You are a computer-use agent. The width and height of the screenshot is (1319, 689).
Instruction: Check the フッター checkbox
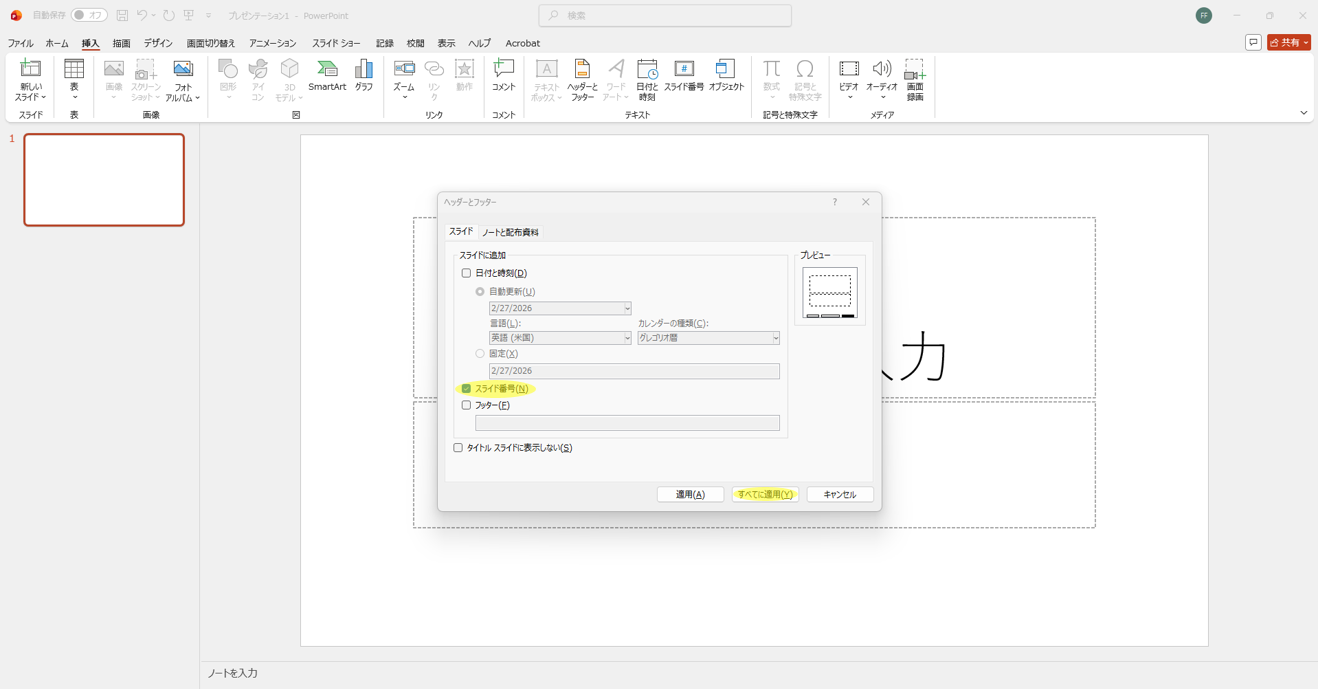pos(466,406)
